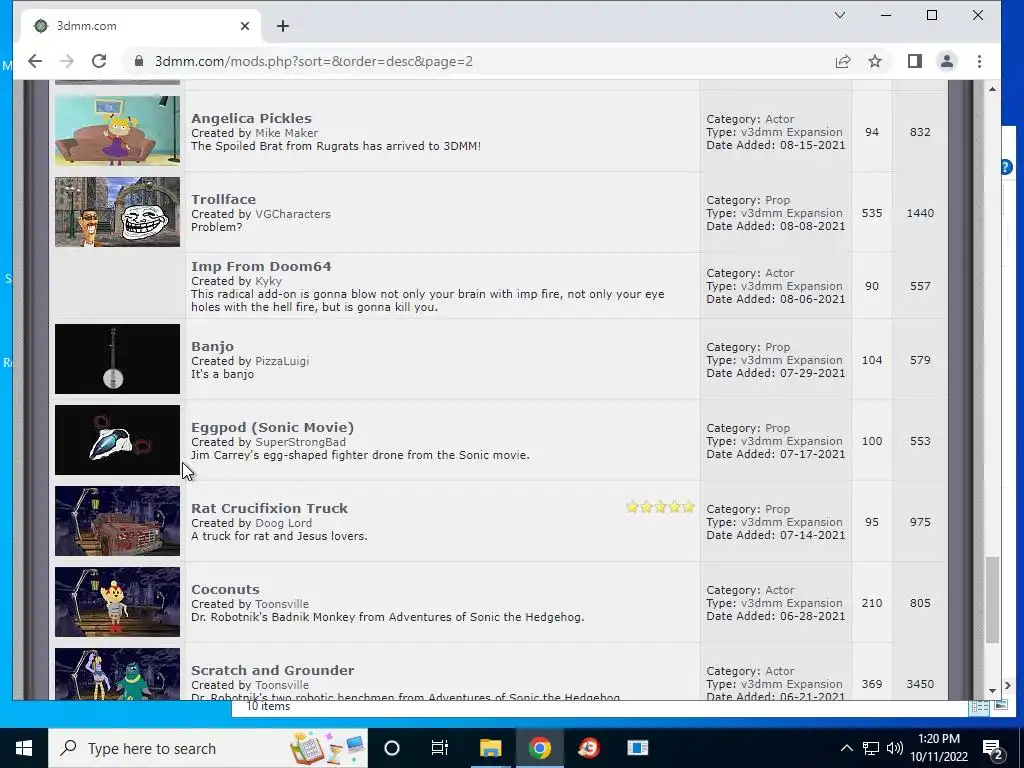Click the vertical scrollbar thumb
The image size is (1024, 768).
coord(992,600)
